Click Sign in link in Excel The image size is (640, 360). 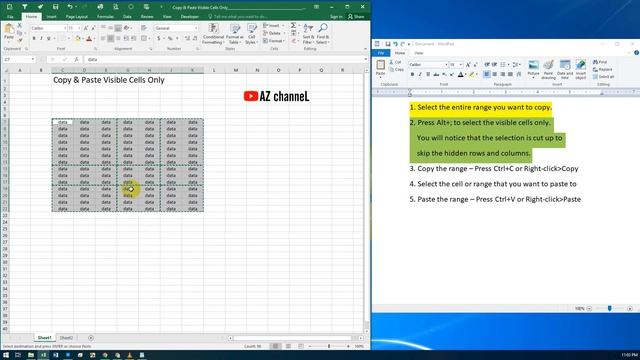click(x=336, y=17)
